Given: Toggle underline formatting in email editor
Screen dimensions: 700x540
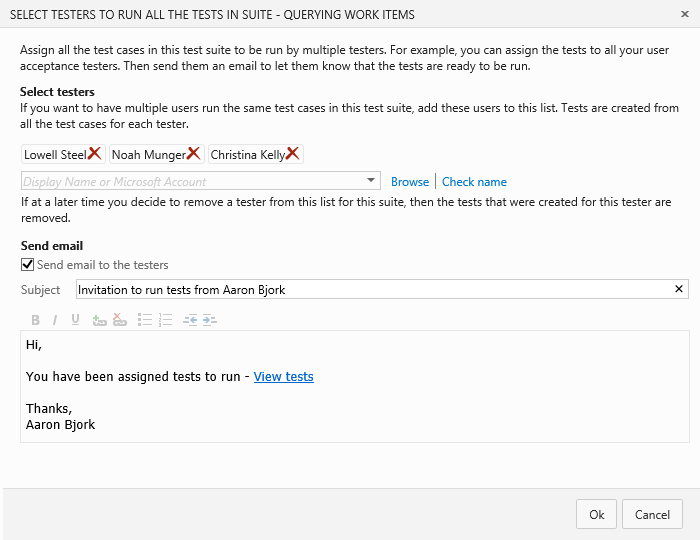Looking at the screenshot, I should [x=75, y=320].
